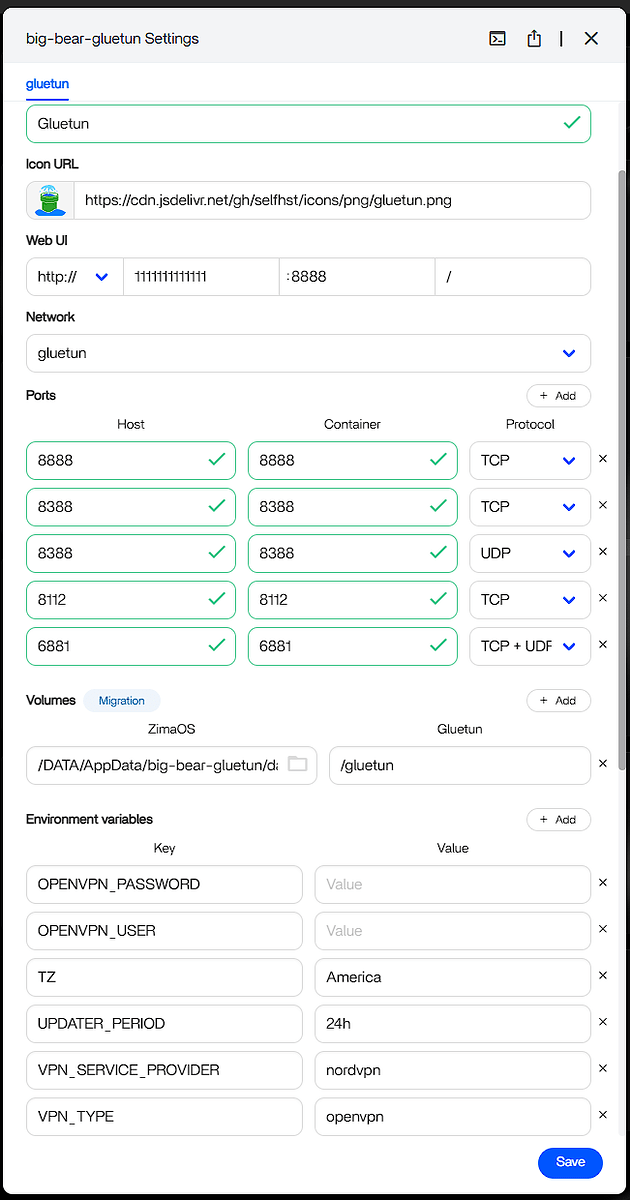Screen dimensions: 630x1200
Task: Switch to the gluetun tab
Action: [x=47, y=85]
